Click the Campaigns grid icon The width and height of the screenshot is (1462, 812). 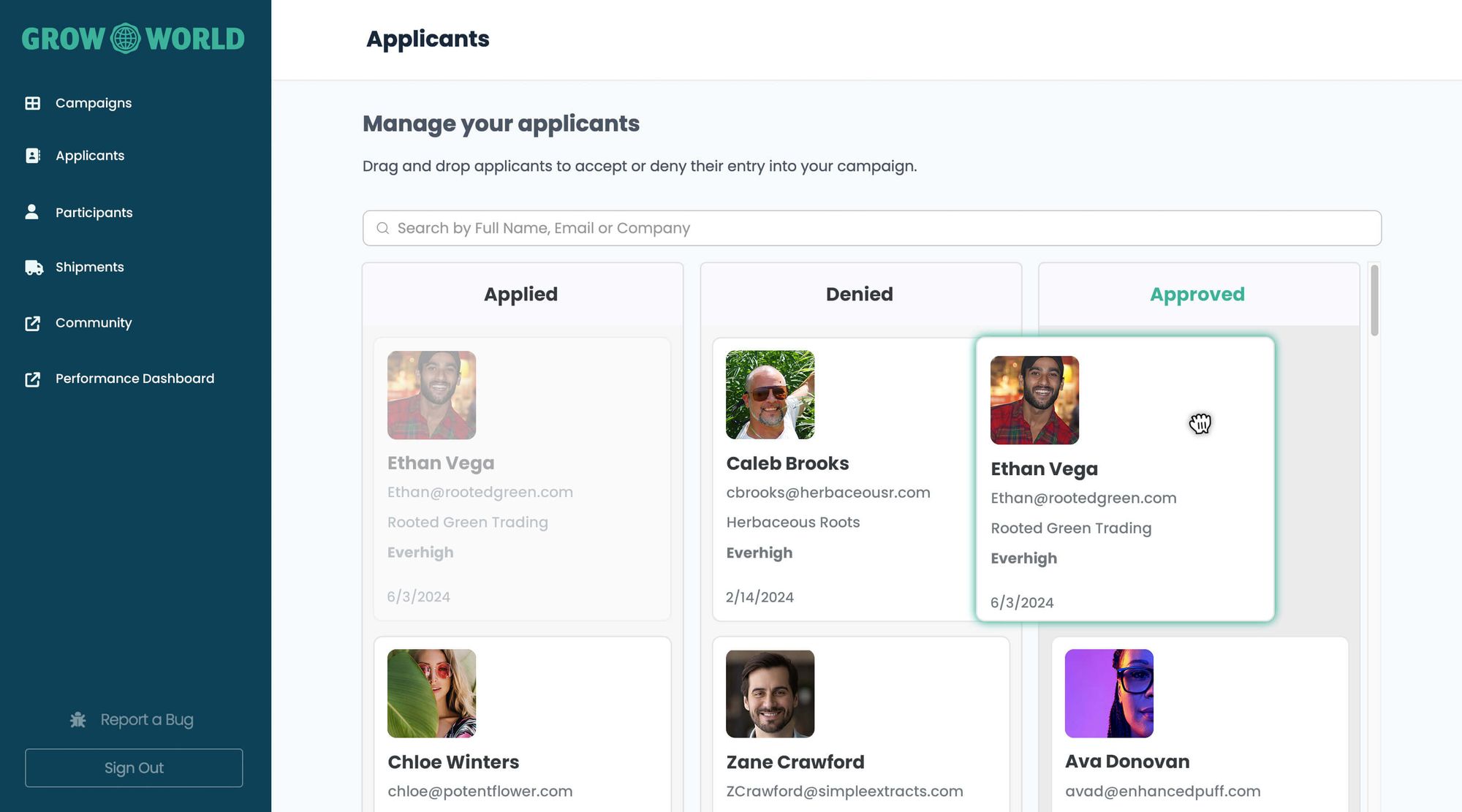point(32,103)
